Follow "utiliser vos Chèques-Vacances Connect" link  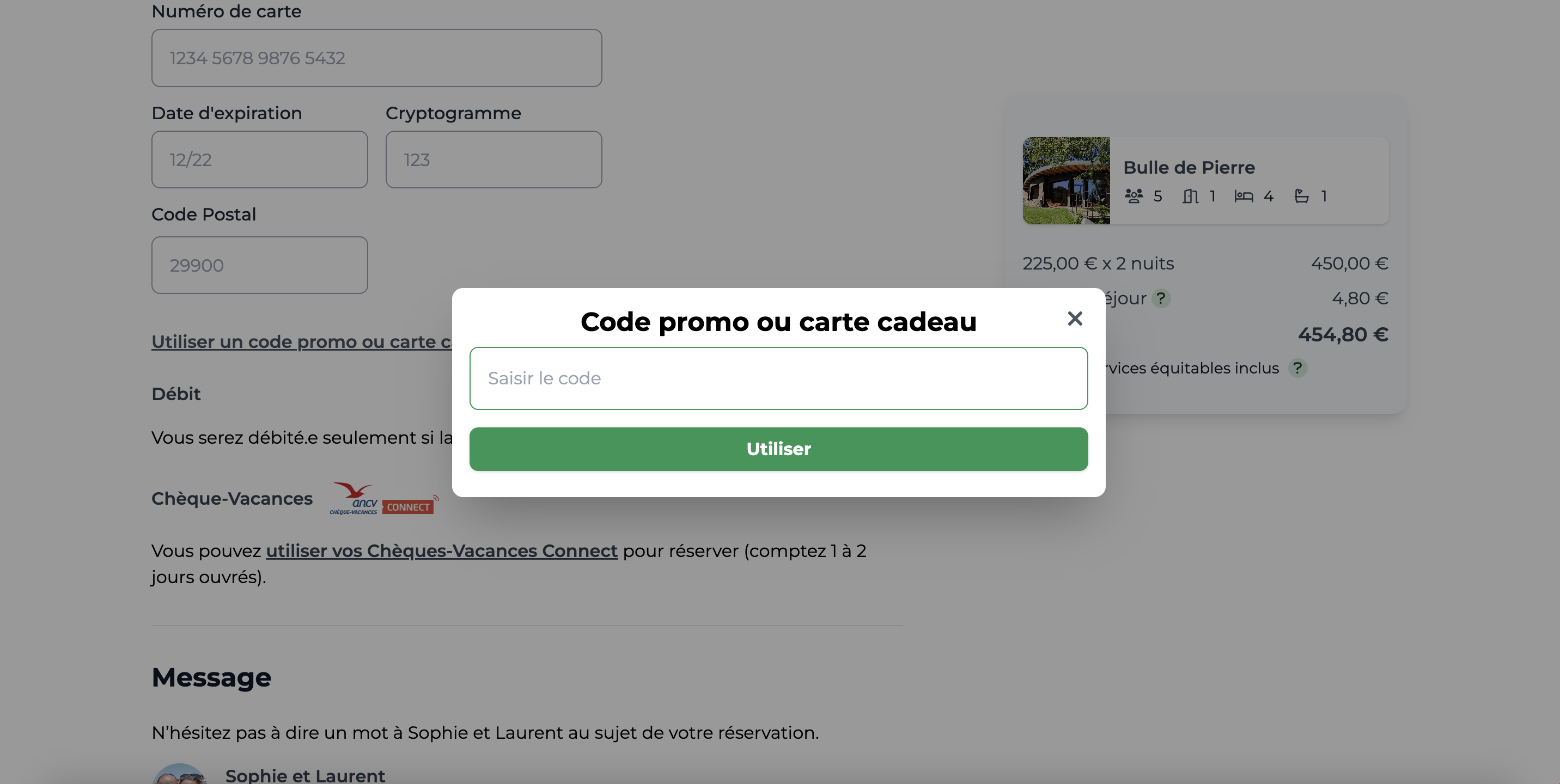pos(442,551)
